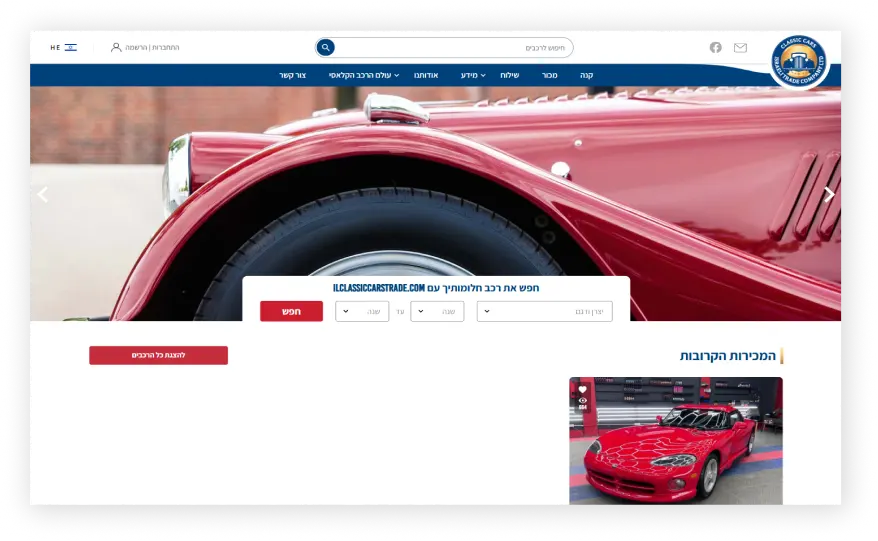Switch language using the Israel flag icon
The image size is (878, 541).
(71, 48)
